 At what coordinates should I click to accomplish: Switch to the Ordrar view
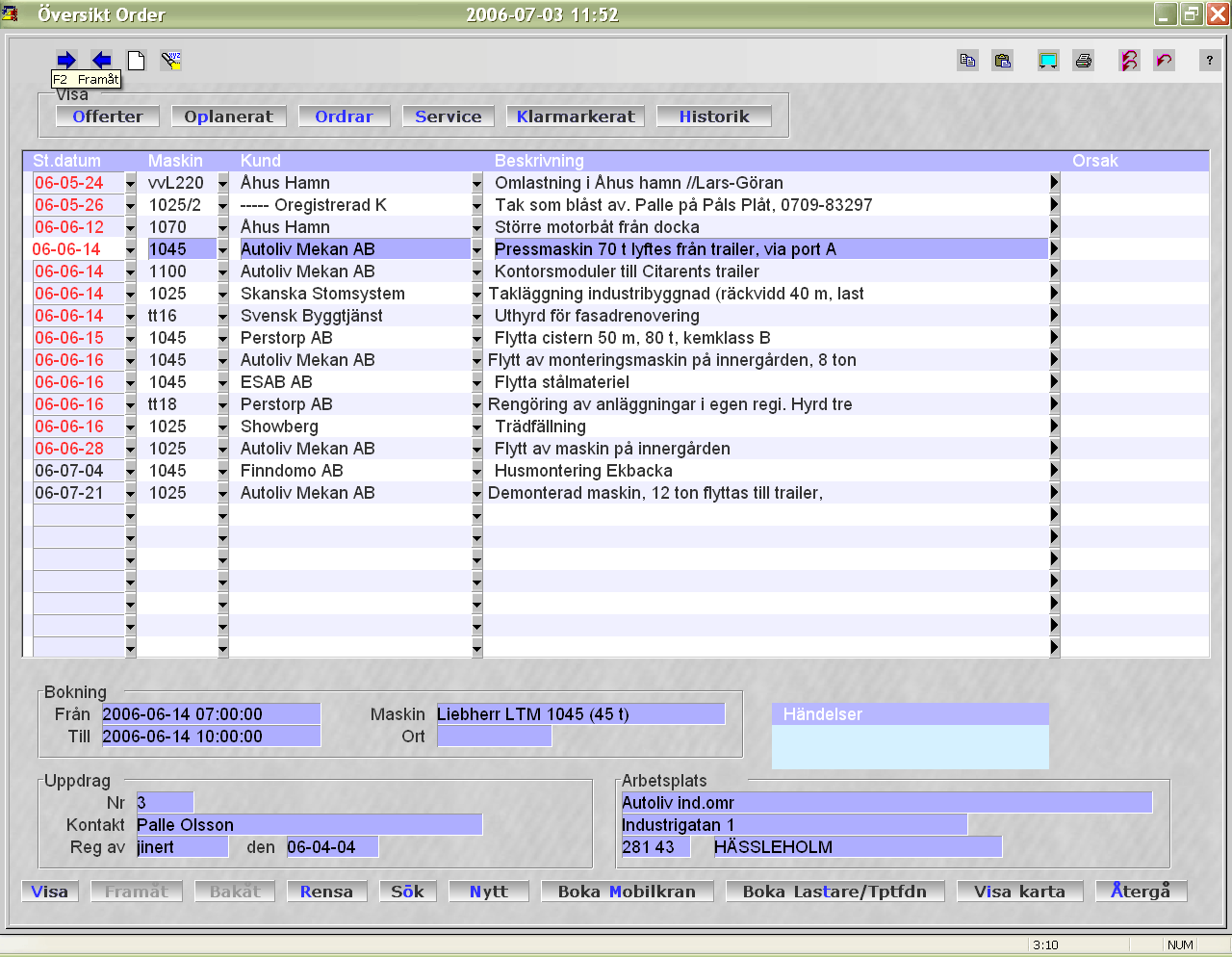345,116
